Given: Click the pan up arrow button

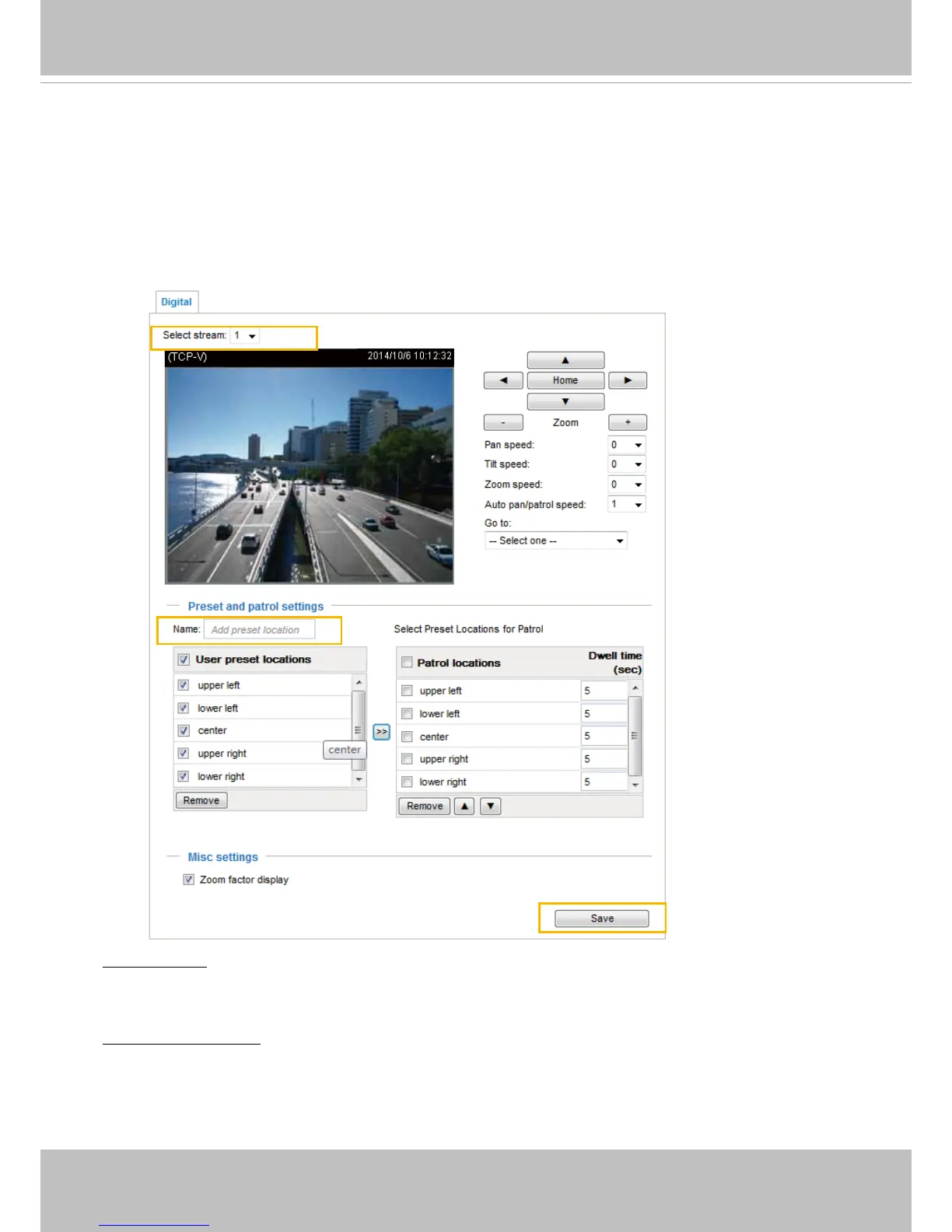Looking at the screenshot, I should [x=565, y=360].
